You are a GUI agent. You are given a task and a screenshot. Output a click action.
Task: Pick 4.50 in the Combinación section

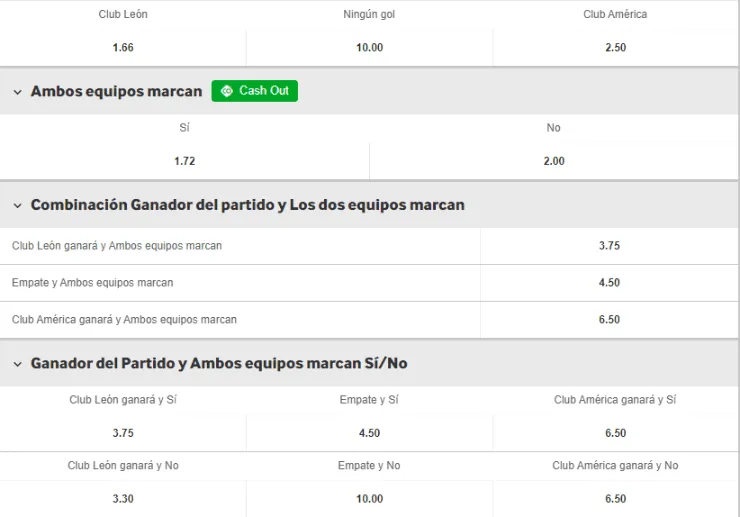(609, 283)
